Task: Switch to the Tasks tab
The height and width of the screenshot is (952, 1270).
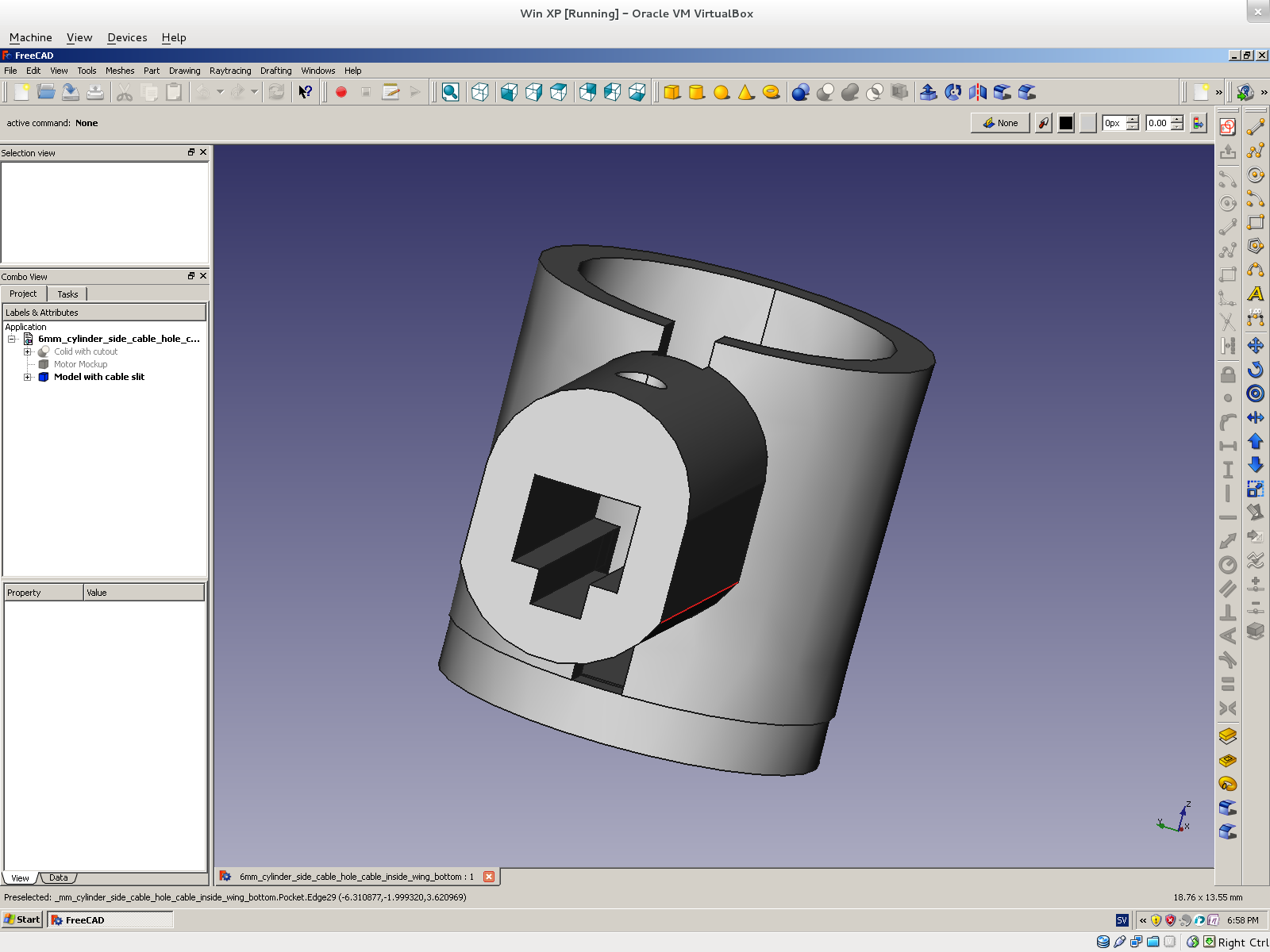Action: point(67,294)
